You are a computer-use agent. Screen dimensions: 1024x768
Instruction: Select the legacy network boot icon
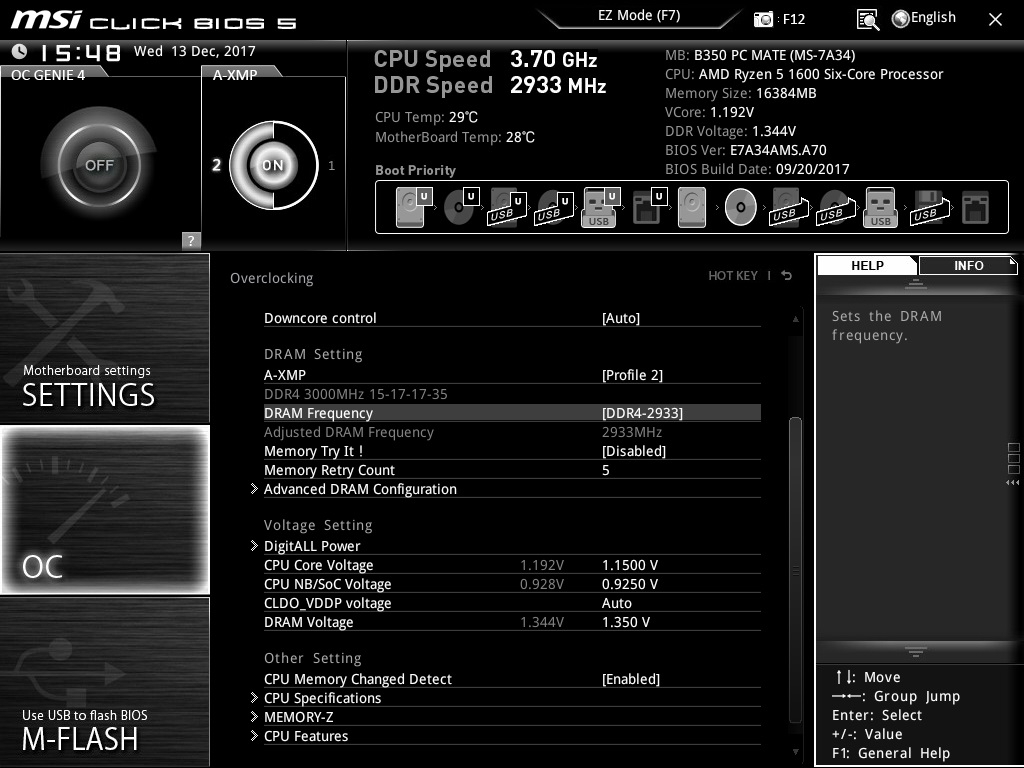click(x=976, y=207)
